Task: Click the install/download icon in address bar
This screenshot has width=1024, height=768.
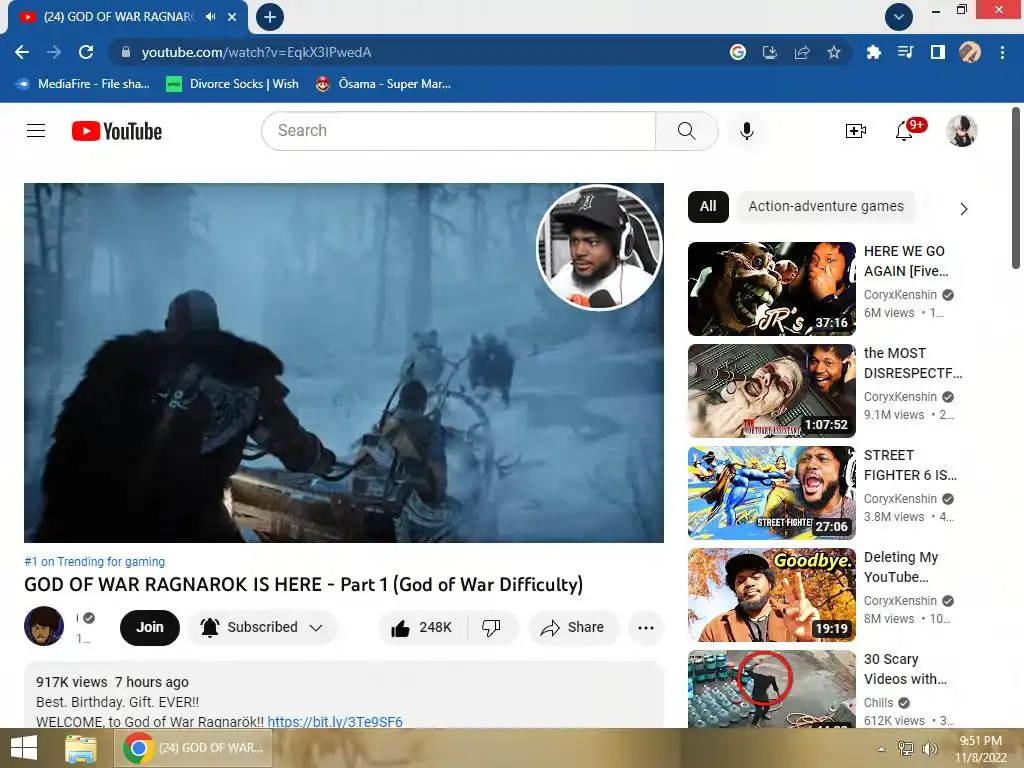Action: point(770,52)
